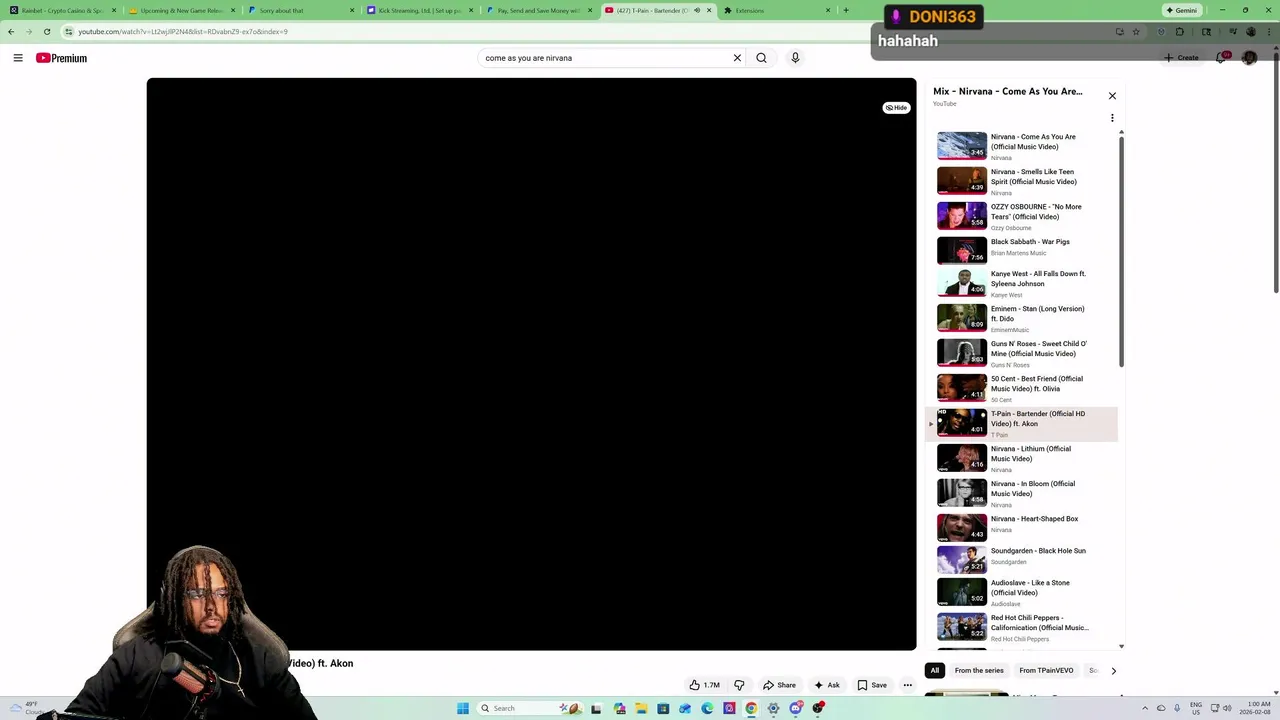Play 50 Cent Best Friend video
The width and height of the screenshot is (1280, 720).
tap(1022, 388)
